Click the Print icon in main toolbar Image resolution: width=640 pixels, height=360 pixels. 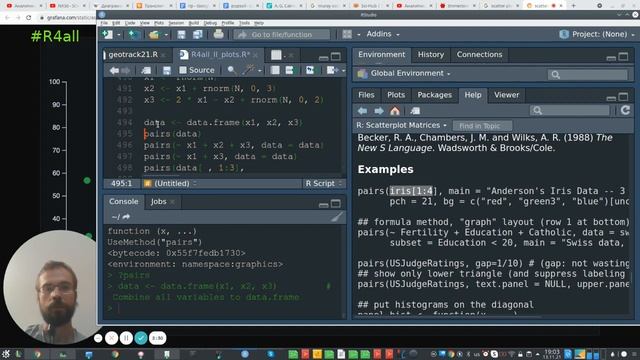pos(218,34)
